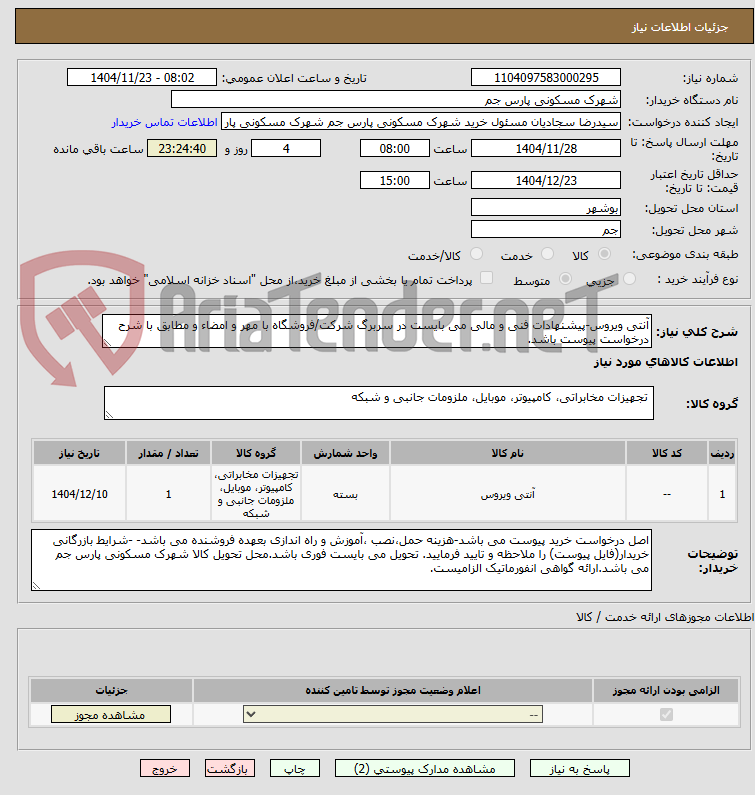Image resolution: width=755 pixels, height=795 pixels.
Task: Click the چاپ print button
Action: 295,769
